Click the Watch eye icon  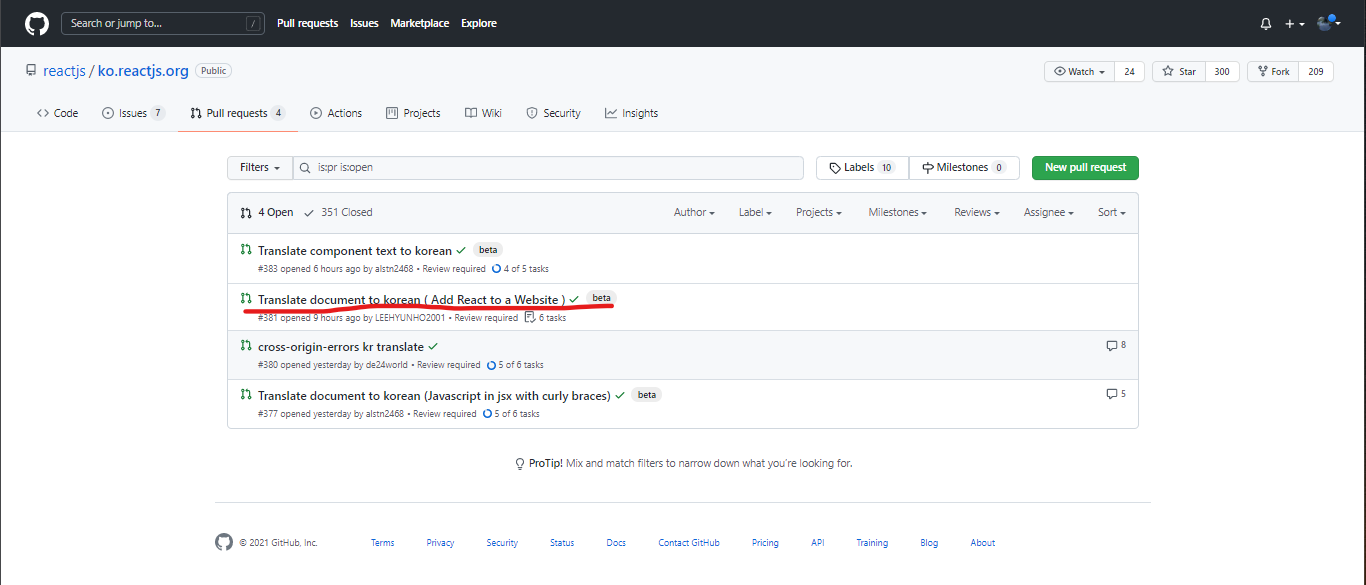click(x=1060, y=71)
